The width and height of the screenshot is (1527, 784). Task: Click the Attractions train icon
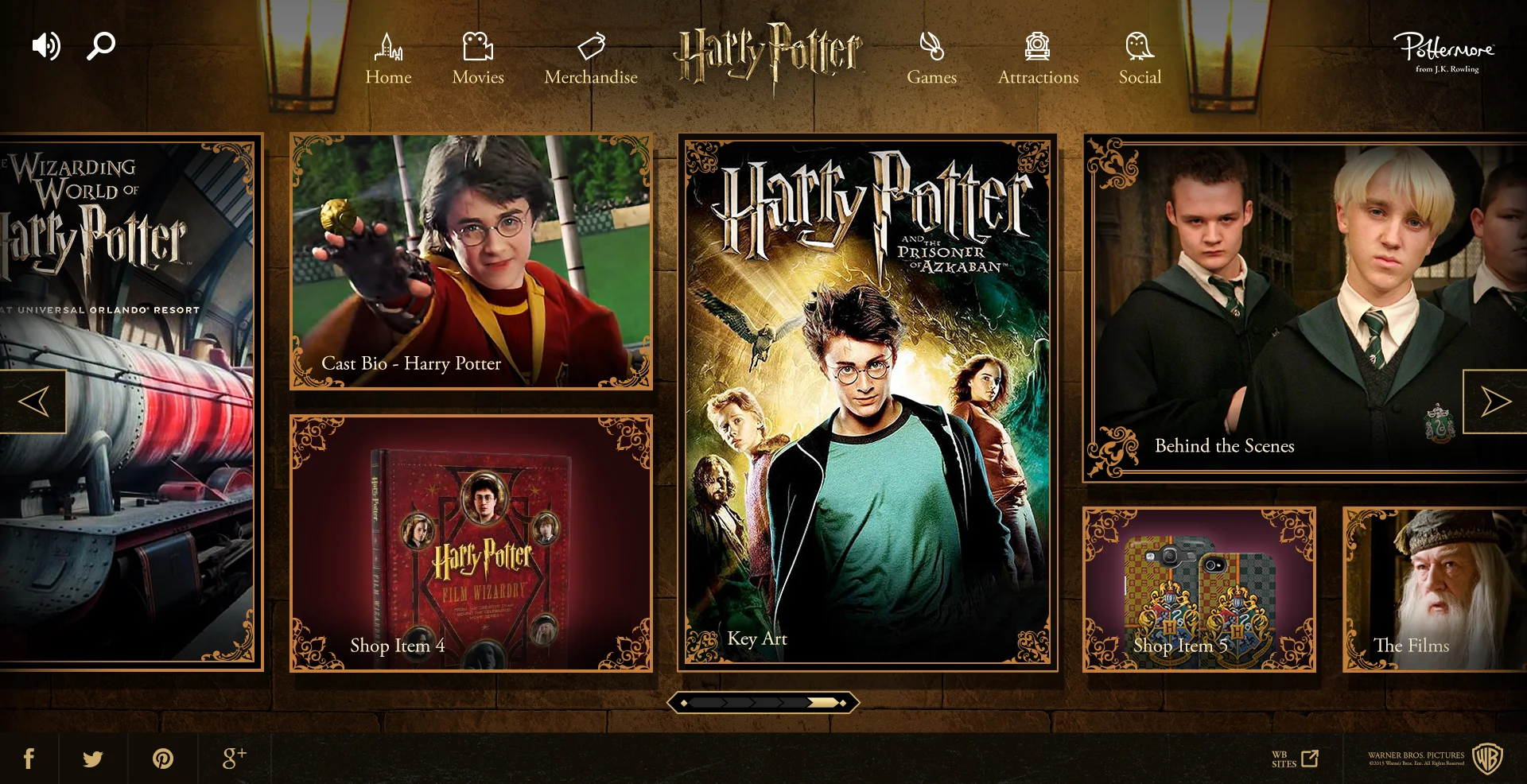(1037, 46)
